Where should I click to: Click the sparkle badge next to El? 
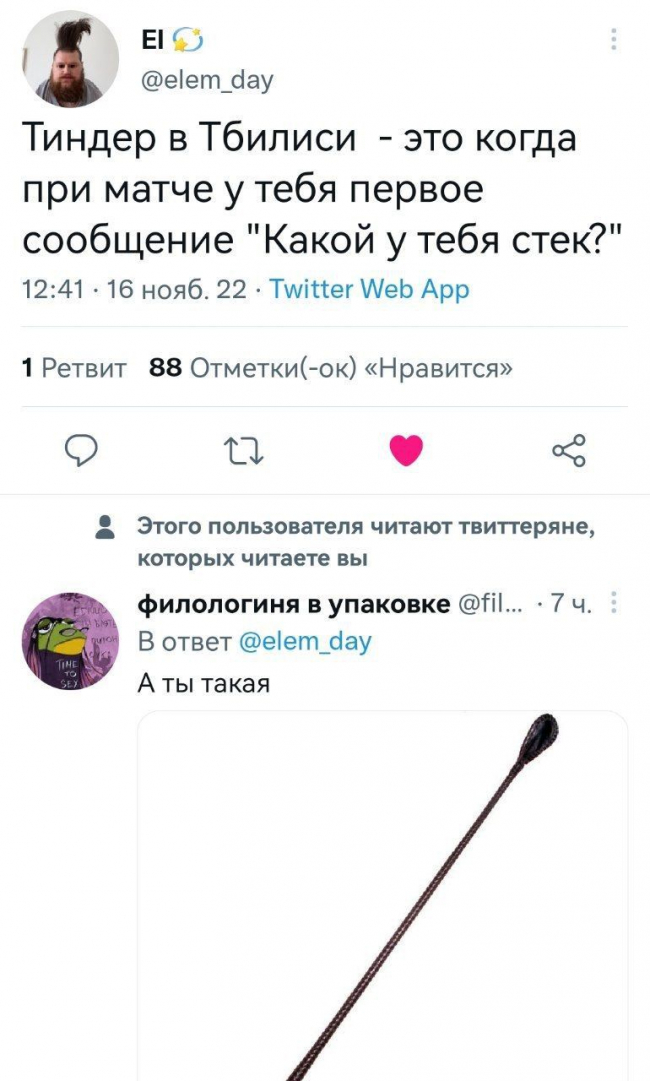[x=185, y=41]
